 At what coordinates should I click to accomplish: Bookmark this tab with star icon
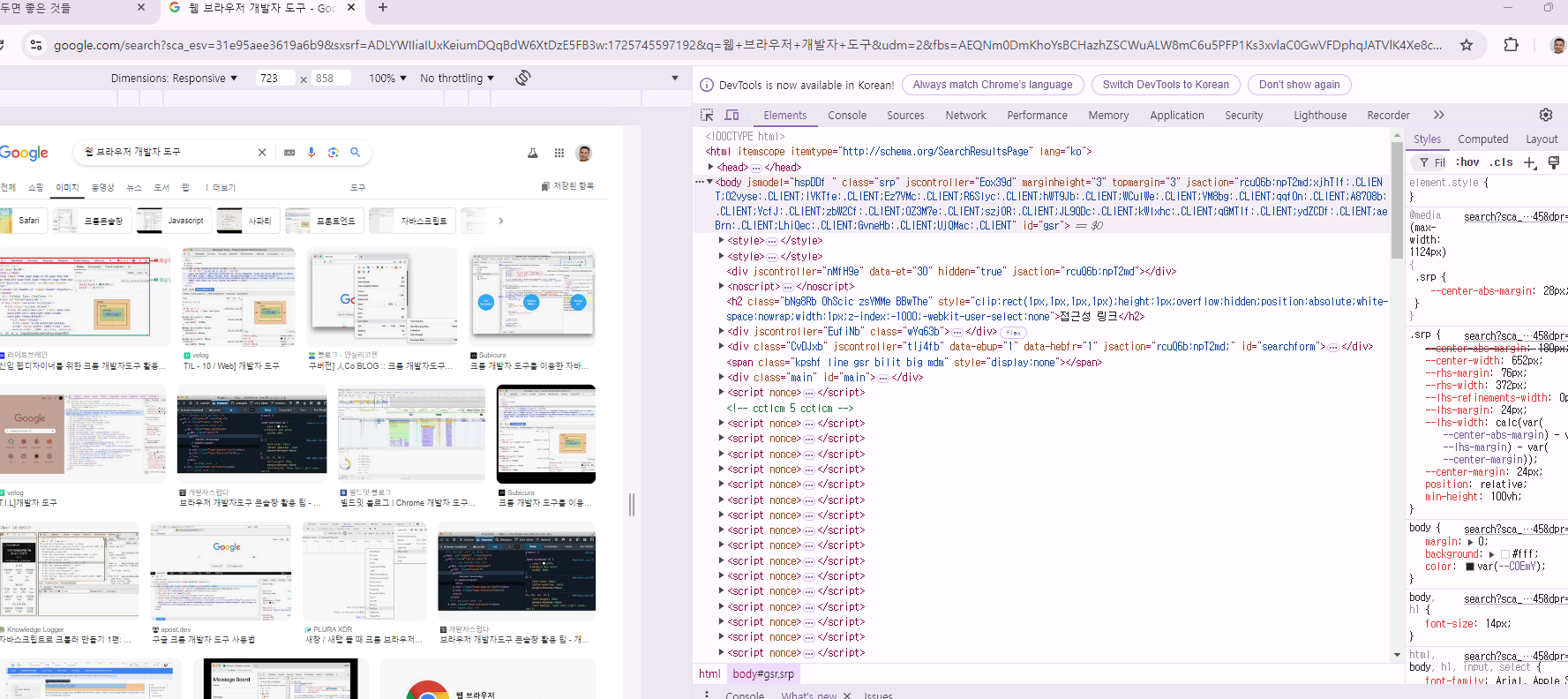1467,44
